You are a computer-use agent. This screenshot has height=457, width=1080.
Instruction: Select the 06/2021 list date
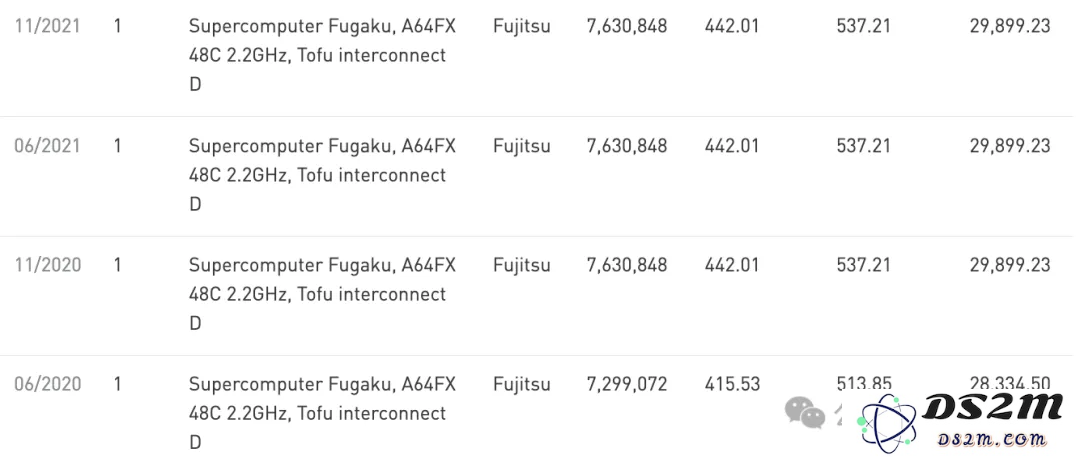coord(48,146)
